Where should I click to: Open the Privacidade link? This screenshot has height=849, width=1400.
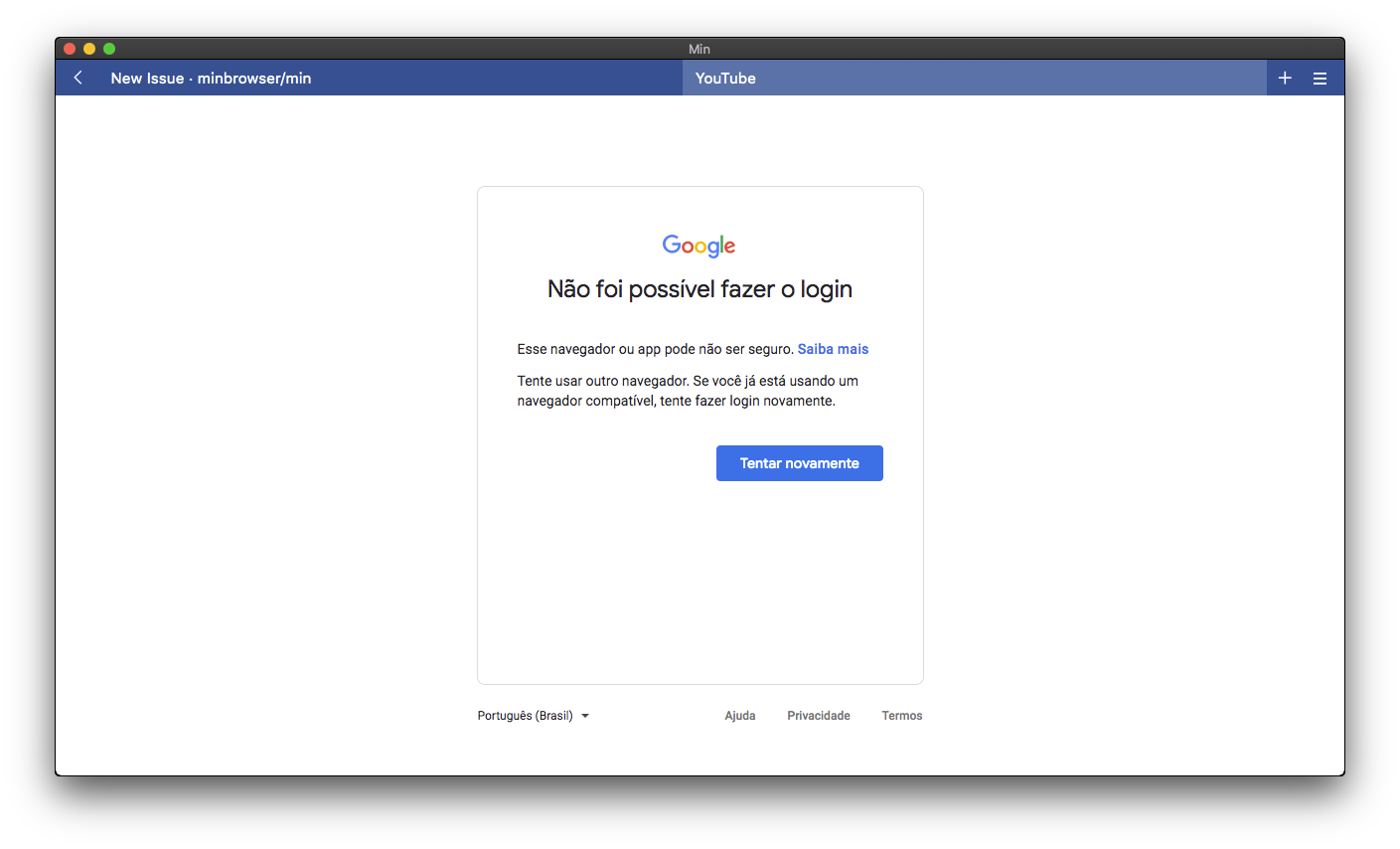click(818, 715)
